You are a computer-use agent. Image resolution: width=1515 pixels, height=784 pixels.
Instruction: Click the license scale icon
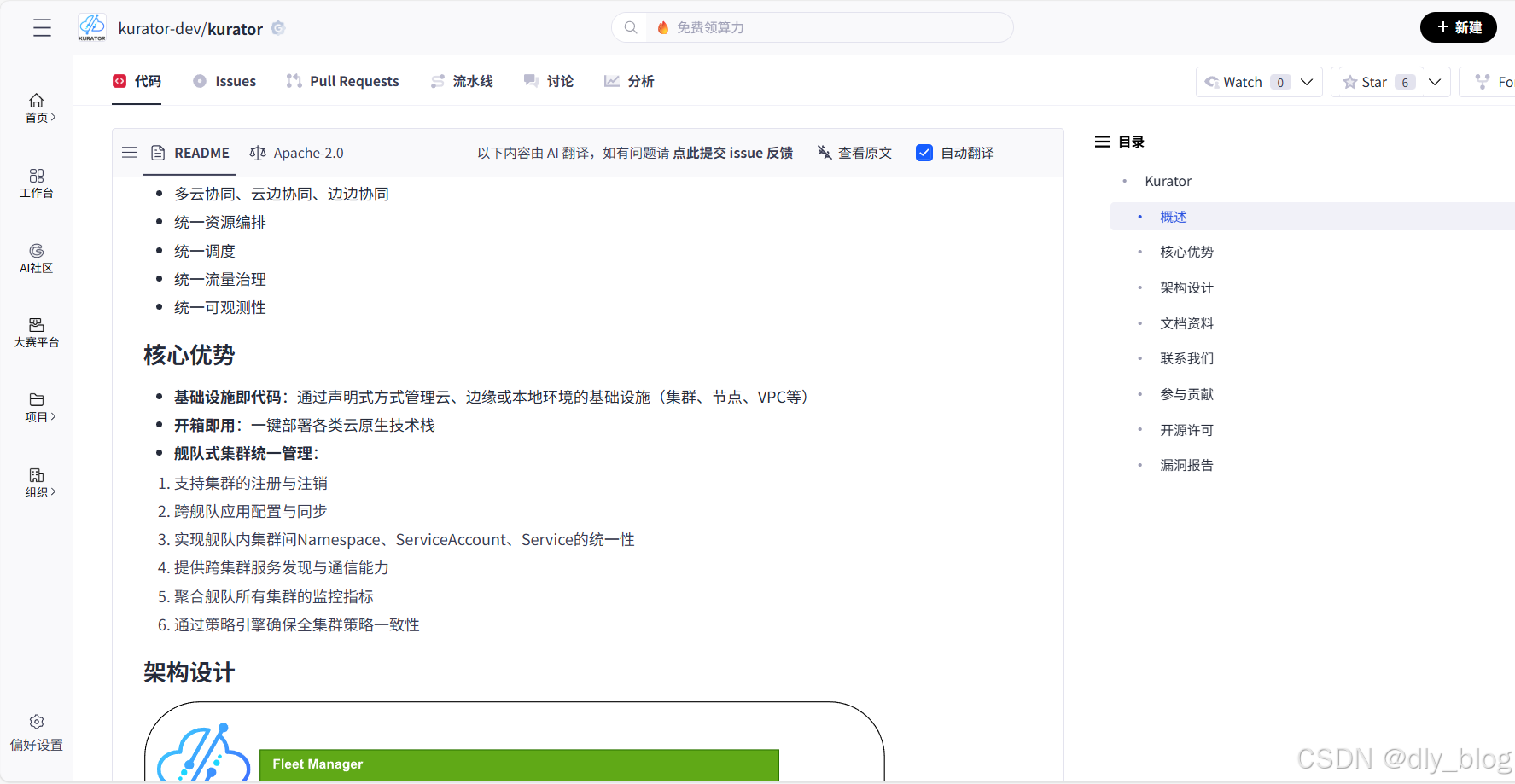(258, 153)
